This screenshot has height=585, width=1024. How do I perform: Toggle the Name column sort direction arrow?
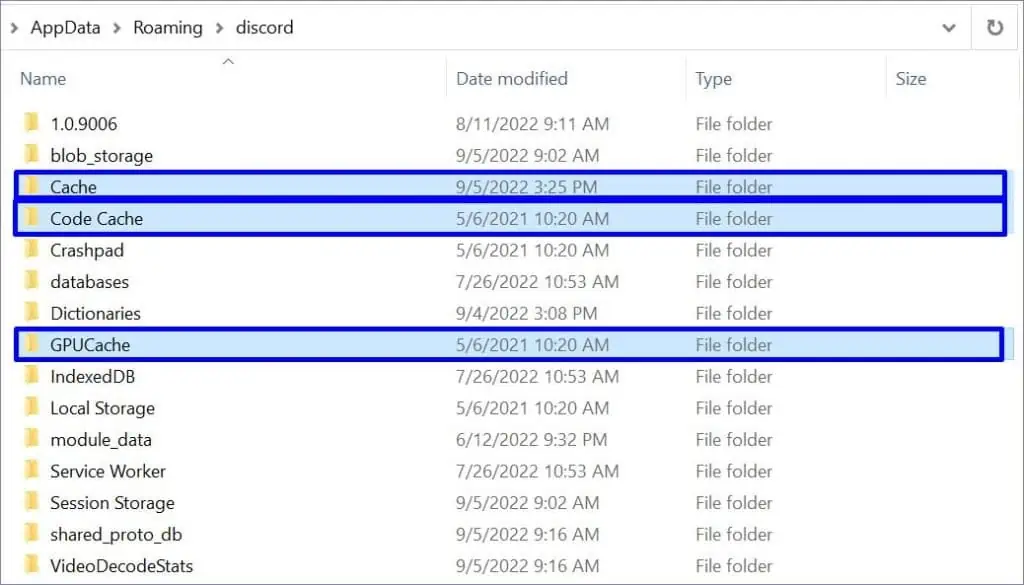click(x=228, y=61)
